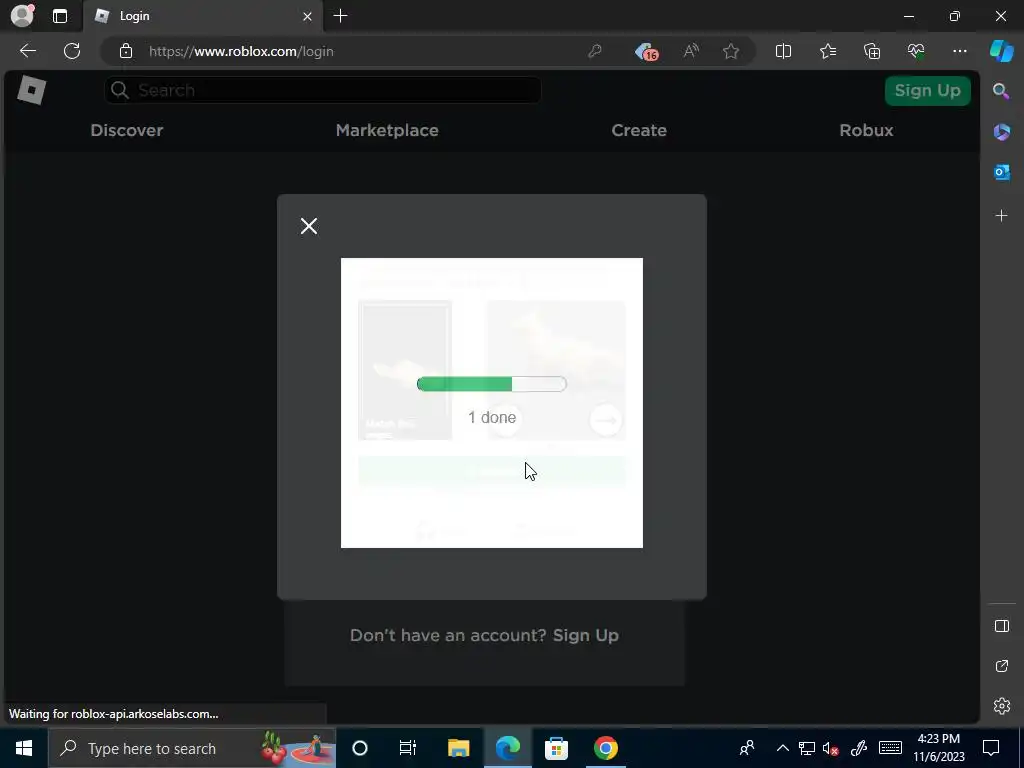Launch File Explorer from taskbar
Image resolution: width=1024 pixels, height=768 pixels.
458,748
